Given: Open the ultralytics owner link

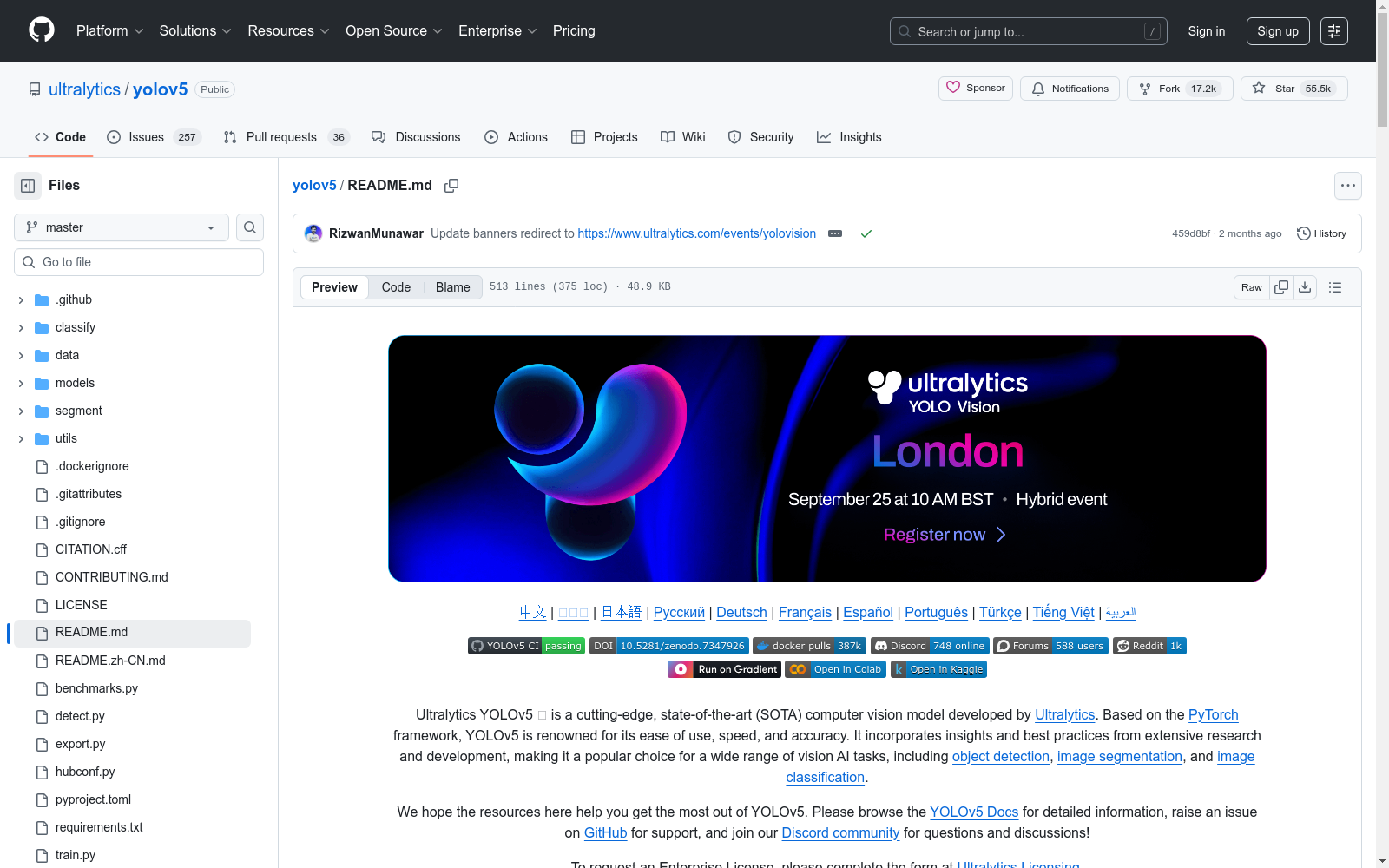Looking at the screenshot, I should tap(84, 89).
